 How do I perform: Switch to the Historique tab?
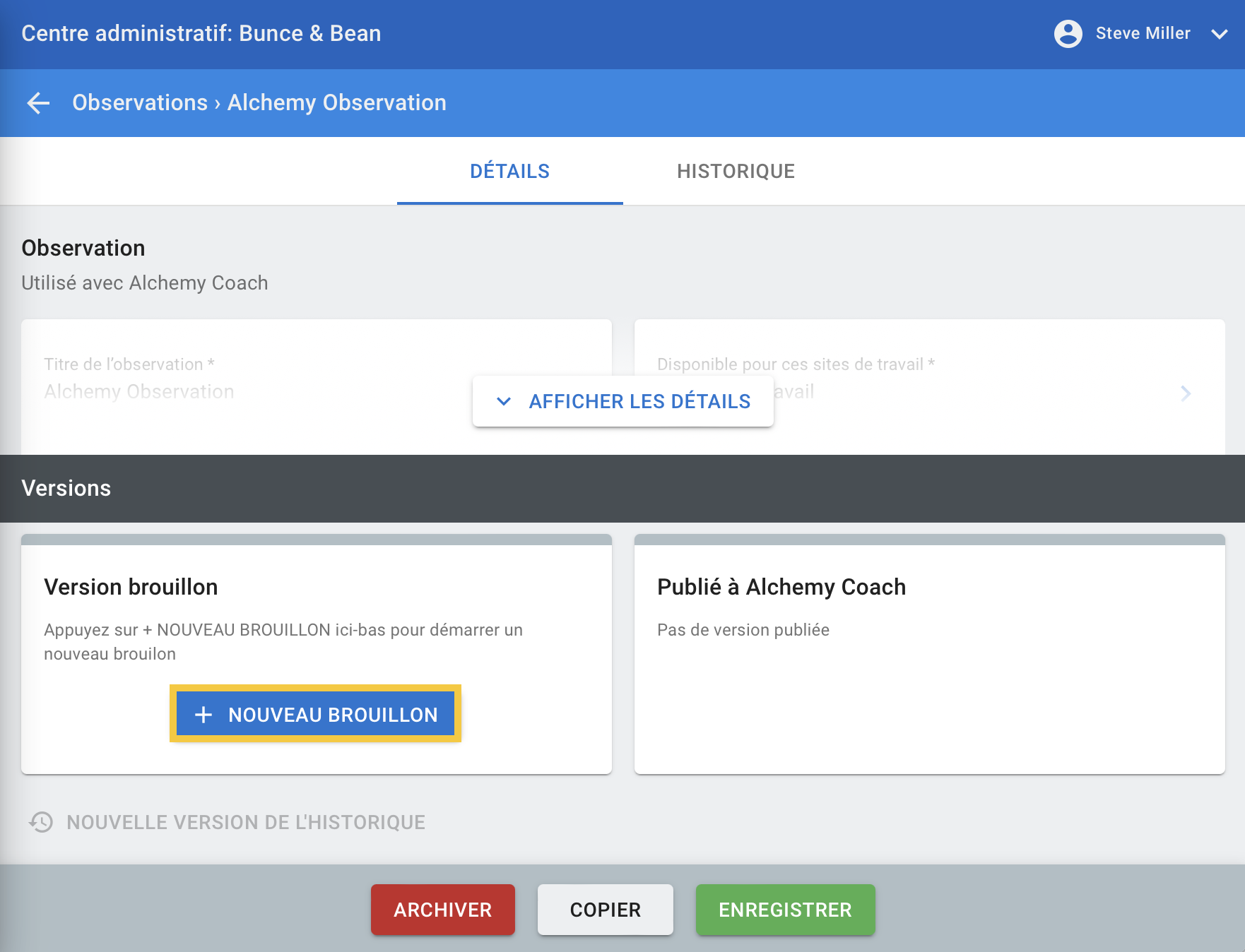[x=736, y=172]
